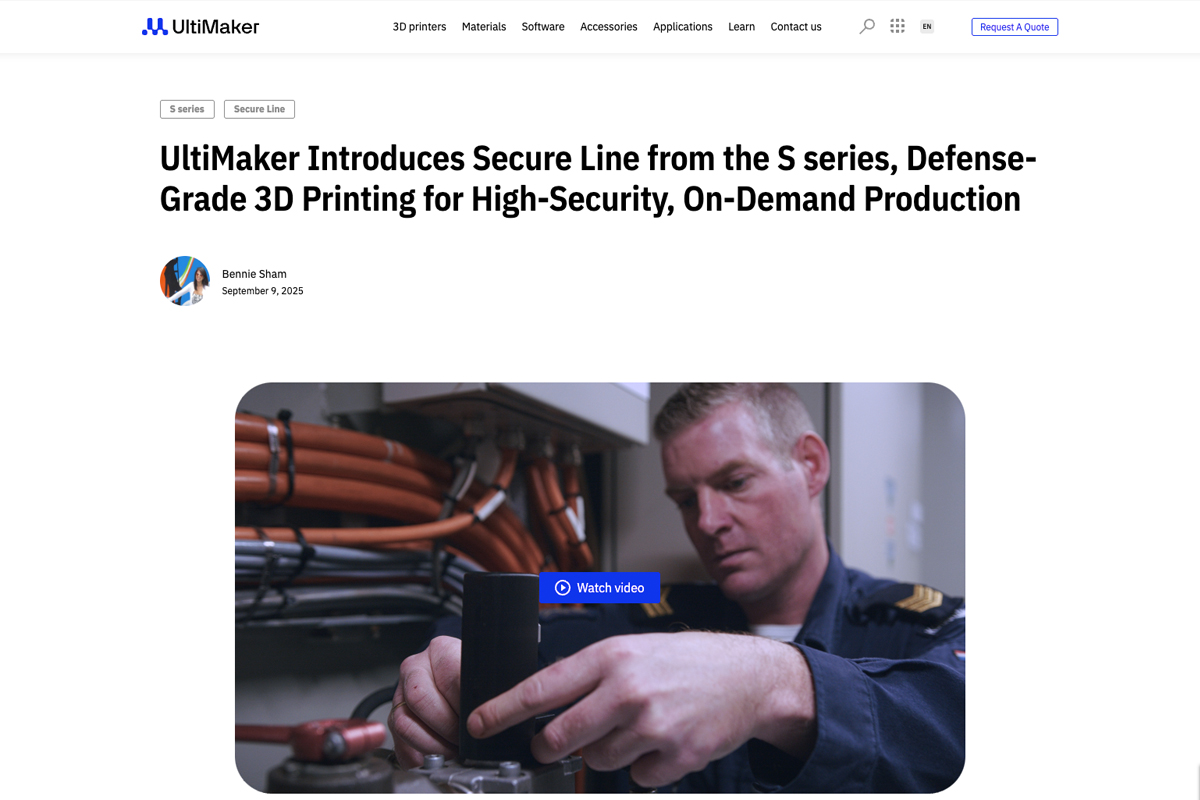Open the apps grid icon
1200x800 pixels.
click(x=897, y=27)
